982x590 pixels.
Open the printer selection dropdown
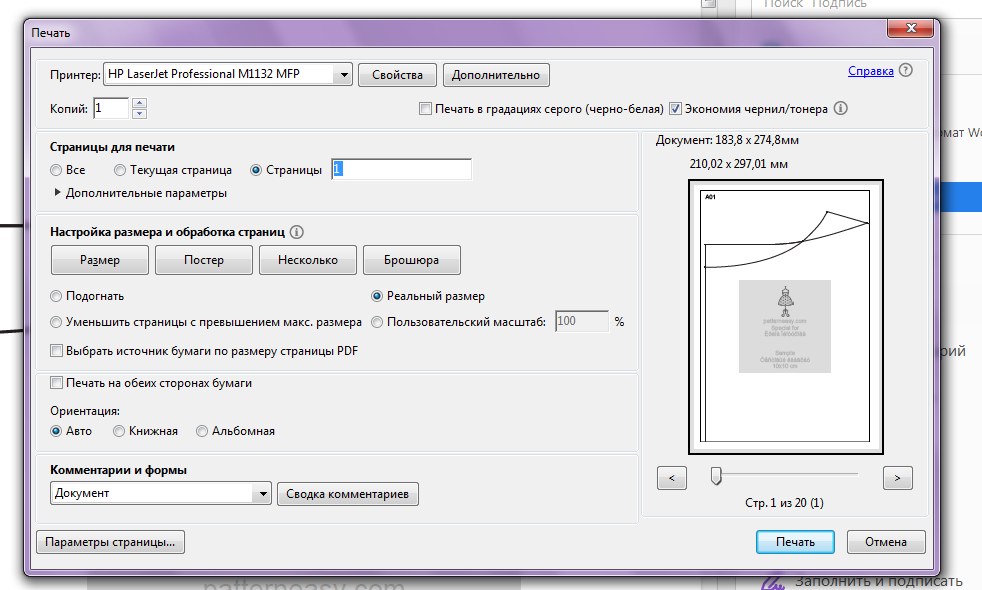343,74
